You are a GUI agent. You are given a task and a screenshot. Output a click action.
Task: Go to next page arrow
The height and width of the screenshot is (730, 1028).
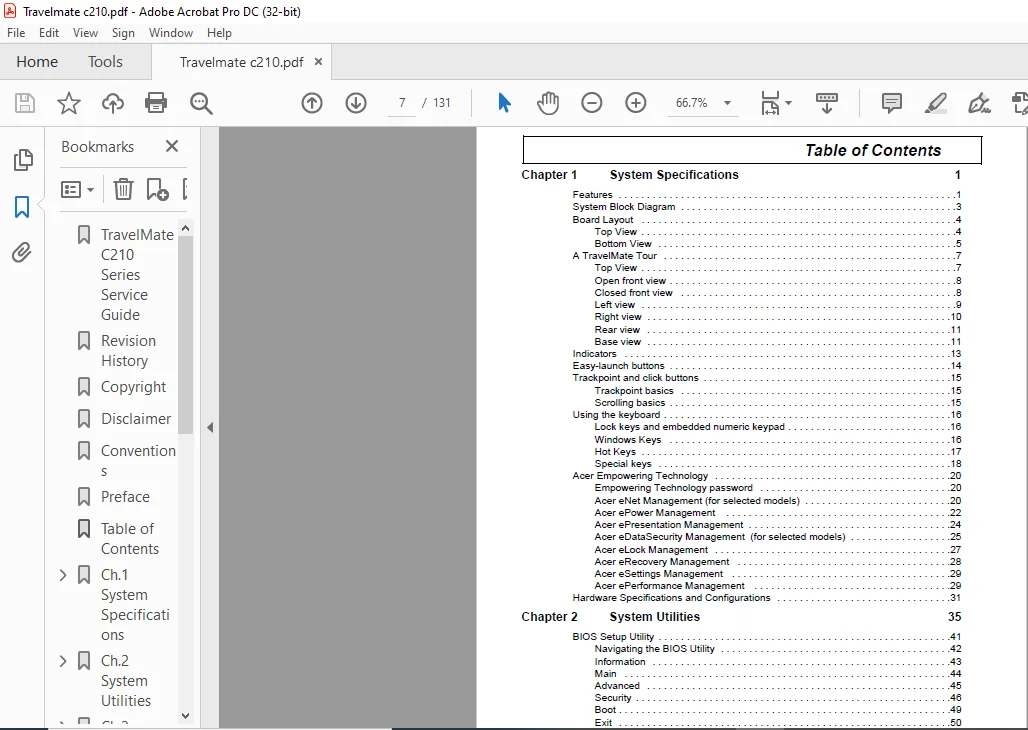356,103
